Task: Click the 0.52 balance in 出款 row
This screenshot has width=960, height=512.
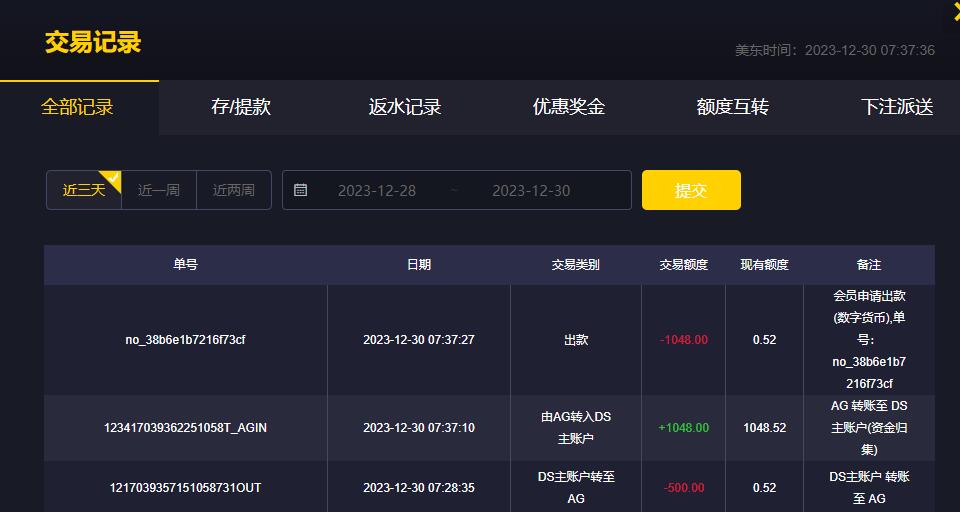Action: 765,339
